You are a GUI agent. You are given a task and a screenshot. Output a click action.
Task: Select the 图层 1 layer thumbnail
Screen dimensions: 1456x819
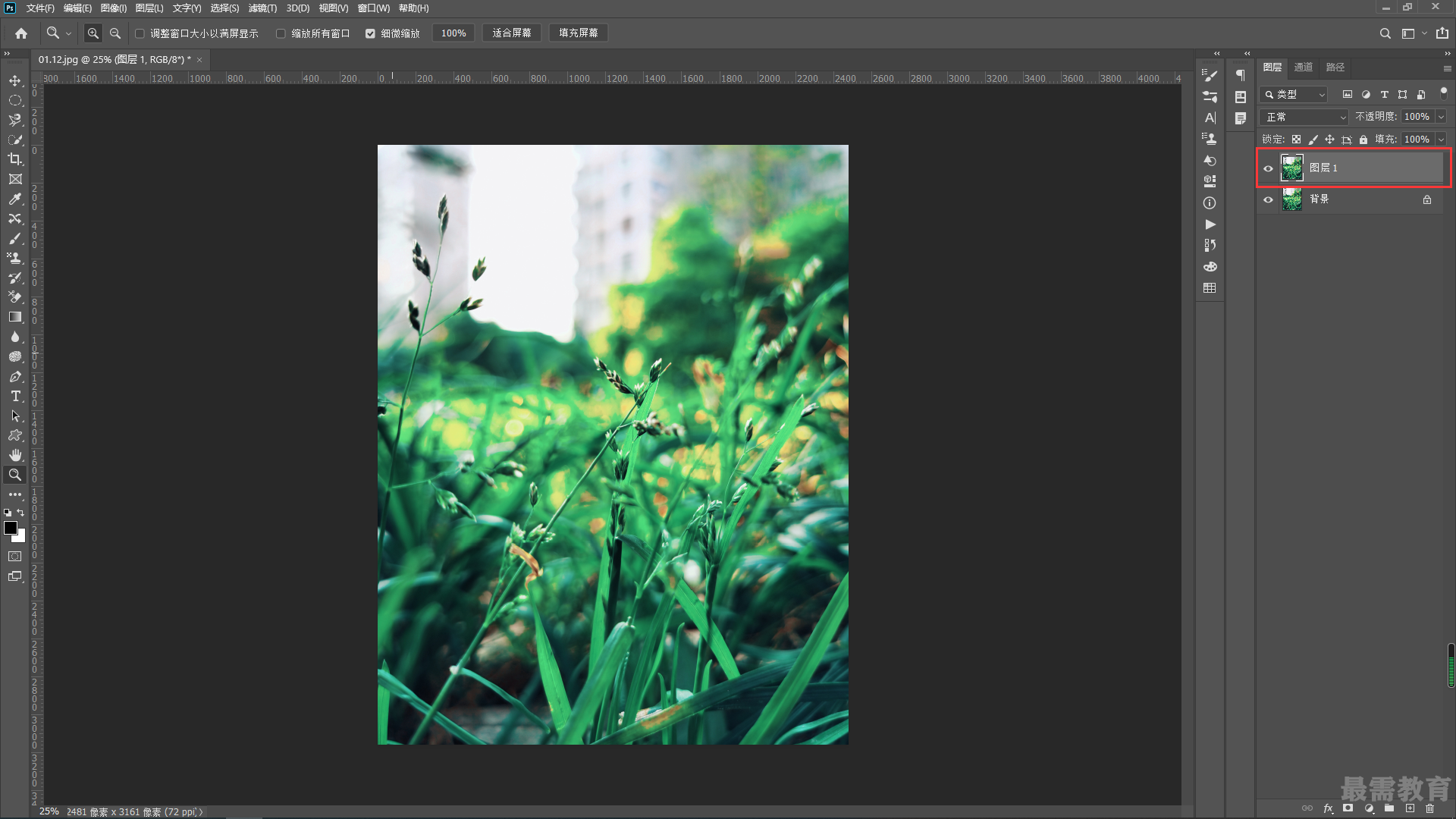click(1292, 168)
